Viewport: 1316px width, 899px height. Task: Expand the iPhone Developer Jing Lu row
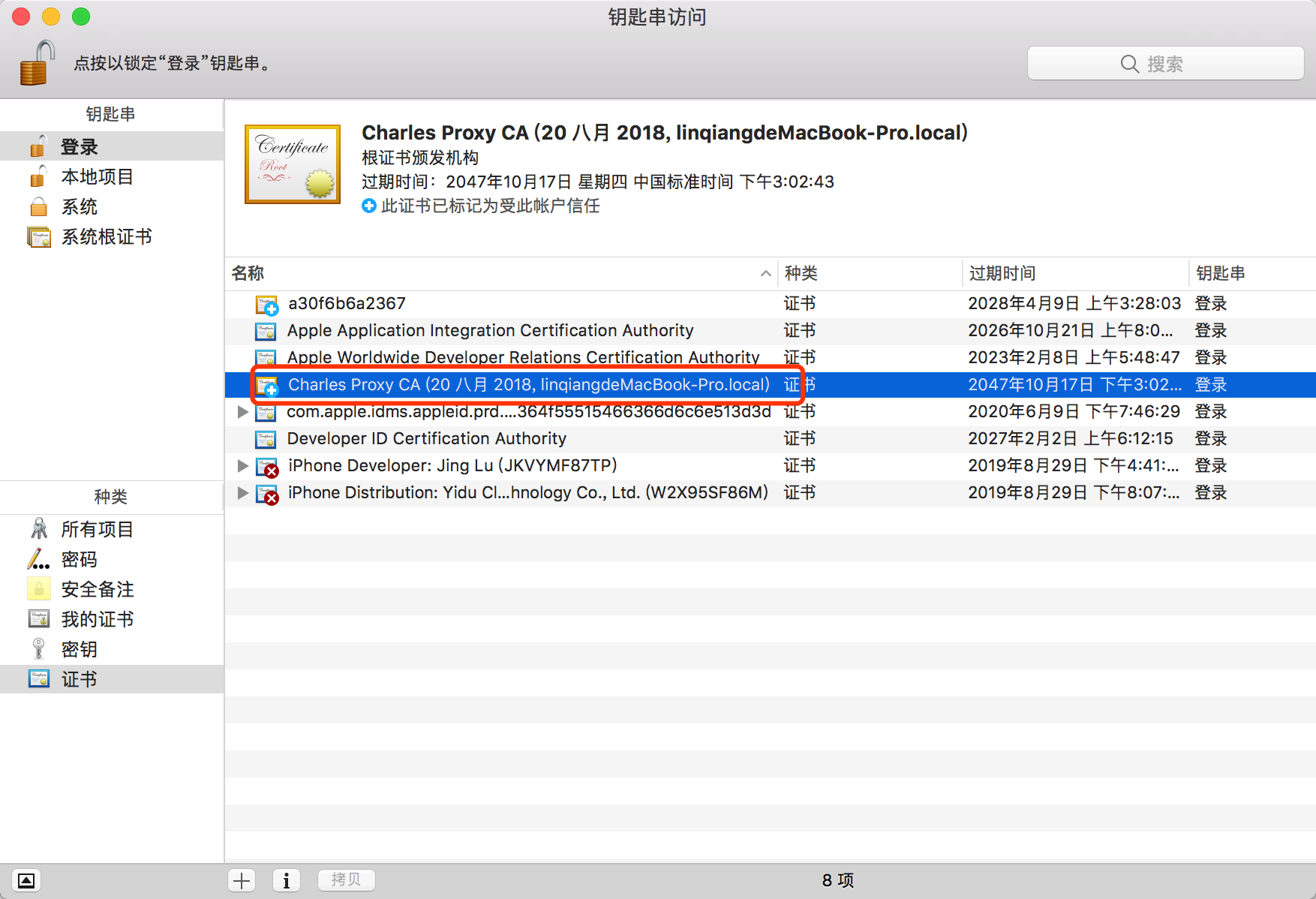pyautogui.click(x=242, y=466)
